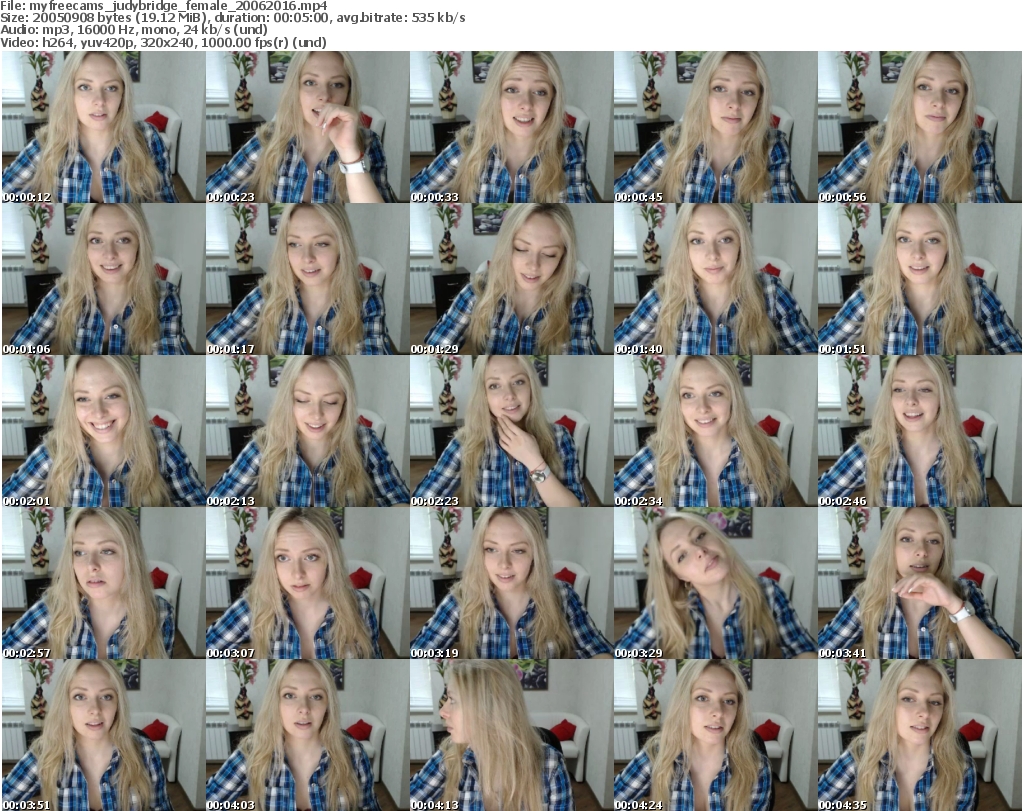Pick the frame at 00:02:34
The height and width of the screenshot is (811, 1024).
pyautogui.click(x=715, y=431)
